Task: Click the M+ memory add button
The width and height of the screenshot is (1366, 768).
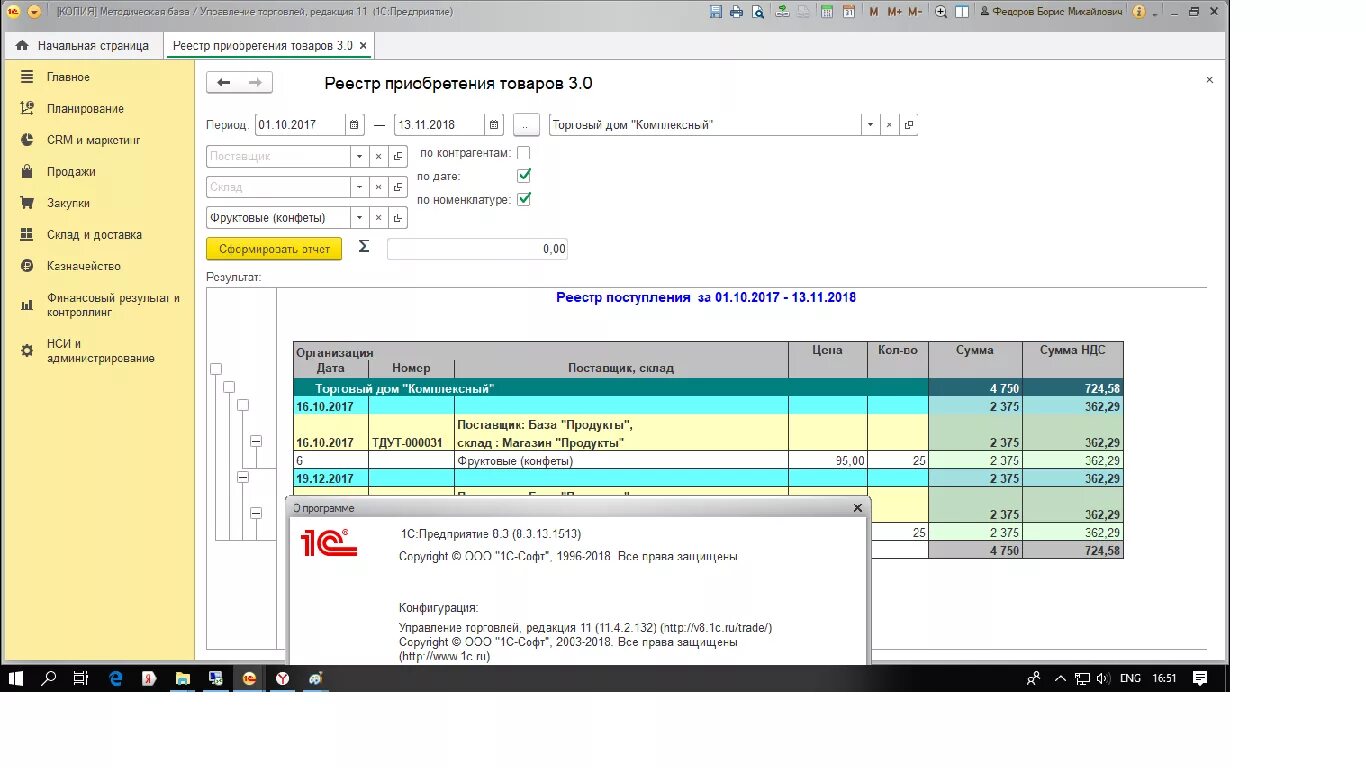Action: tap(894, 12)
